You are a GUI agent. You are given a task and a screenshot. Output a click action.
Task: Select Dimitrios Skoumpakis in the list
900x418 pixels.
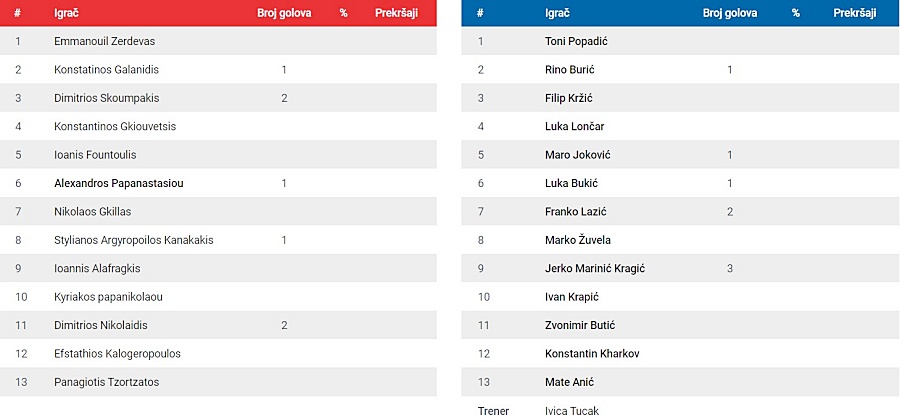107,98
